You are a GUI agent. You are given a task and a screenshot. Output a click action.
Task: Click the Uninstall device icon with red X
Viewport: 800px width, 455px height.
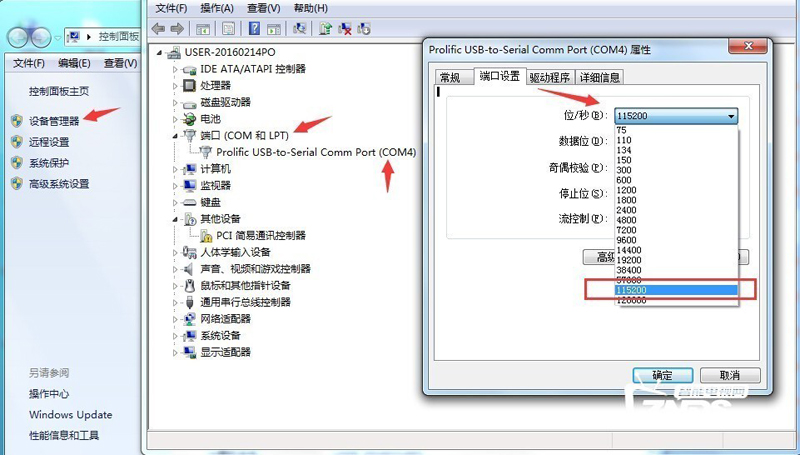[x=345, y=29]
